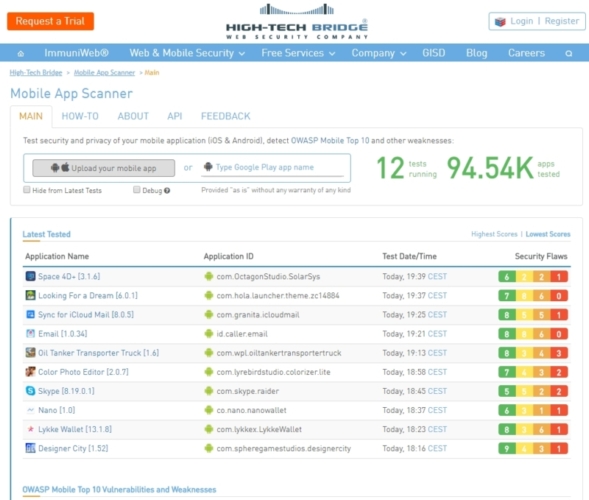Click the Debug help question icon
Image resolution: width=589 pixels, height=500 pixels.
coord(167,190)
